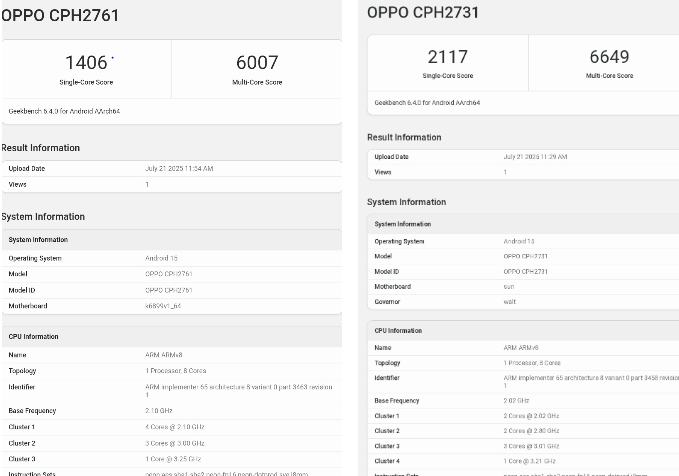Select the 2117 single-core score

(x=448, y=57)
